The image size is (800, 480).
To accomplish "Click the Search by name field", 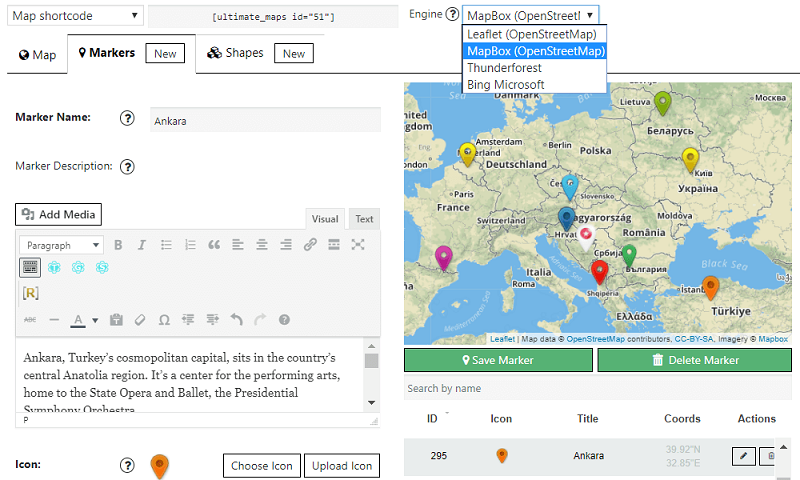I will point(597,388).
